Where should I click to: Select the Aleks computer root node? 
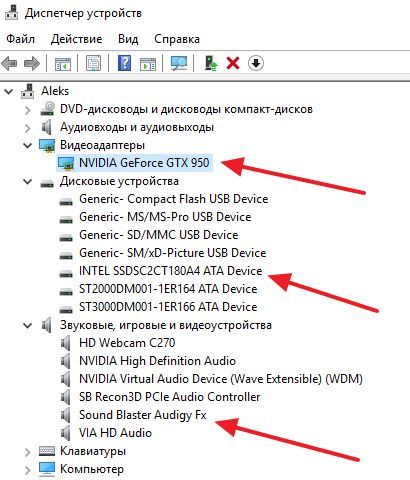click(55, 91)
